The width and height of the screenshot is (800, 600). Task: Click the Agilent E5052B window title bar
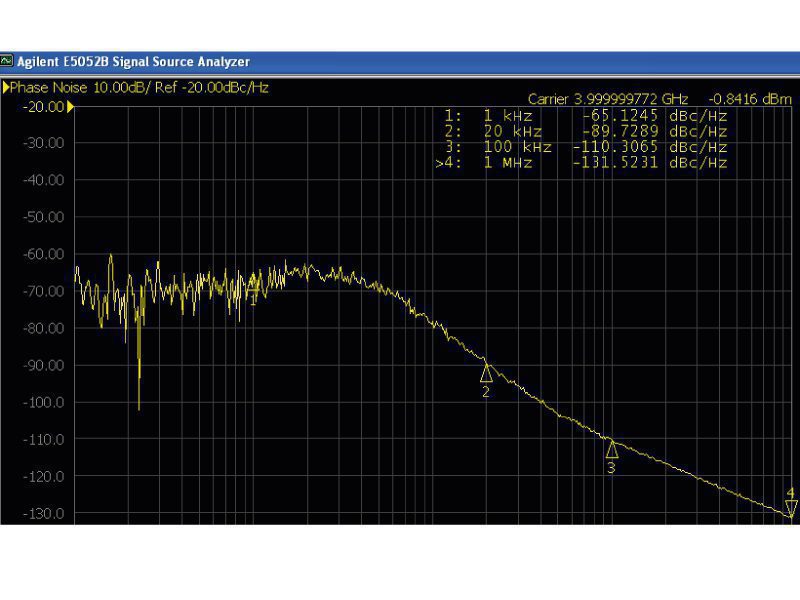coord(400,62)
